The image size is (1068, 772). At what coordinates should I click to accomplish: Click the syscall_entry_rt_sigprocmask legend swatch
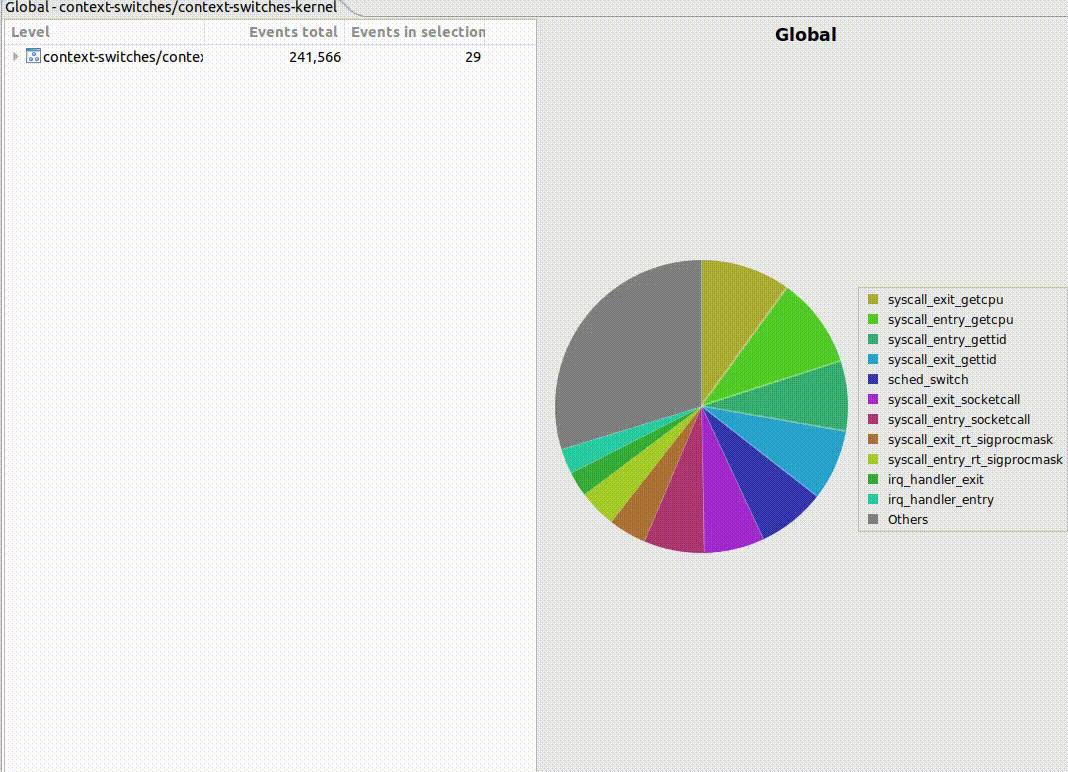pyautogui.click(x=873, y=459)
